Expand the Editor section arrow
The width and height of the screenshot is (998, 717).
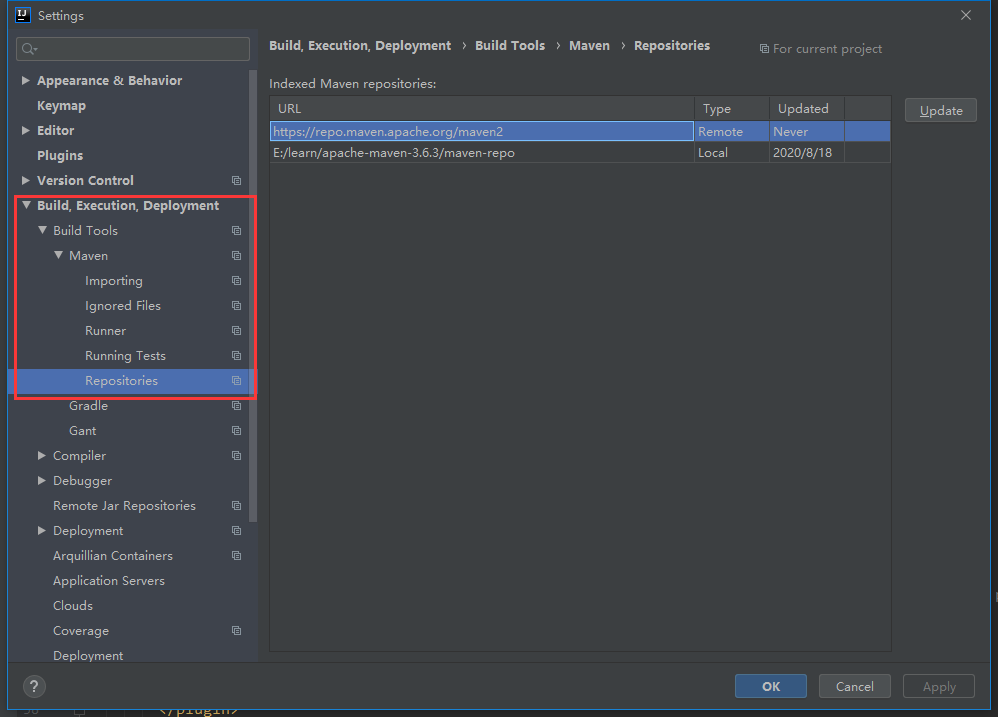(x=25, y=130)
